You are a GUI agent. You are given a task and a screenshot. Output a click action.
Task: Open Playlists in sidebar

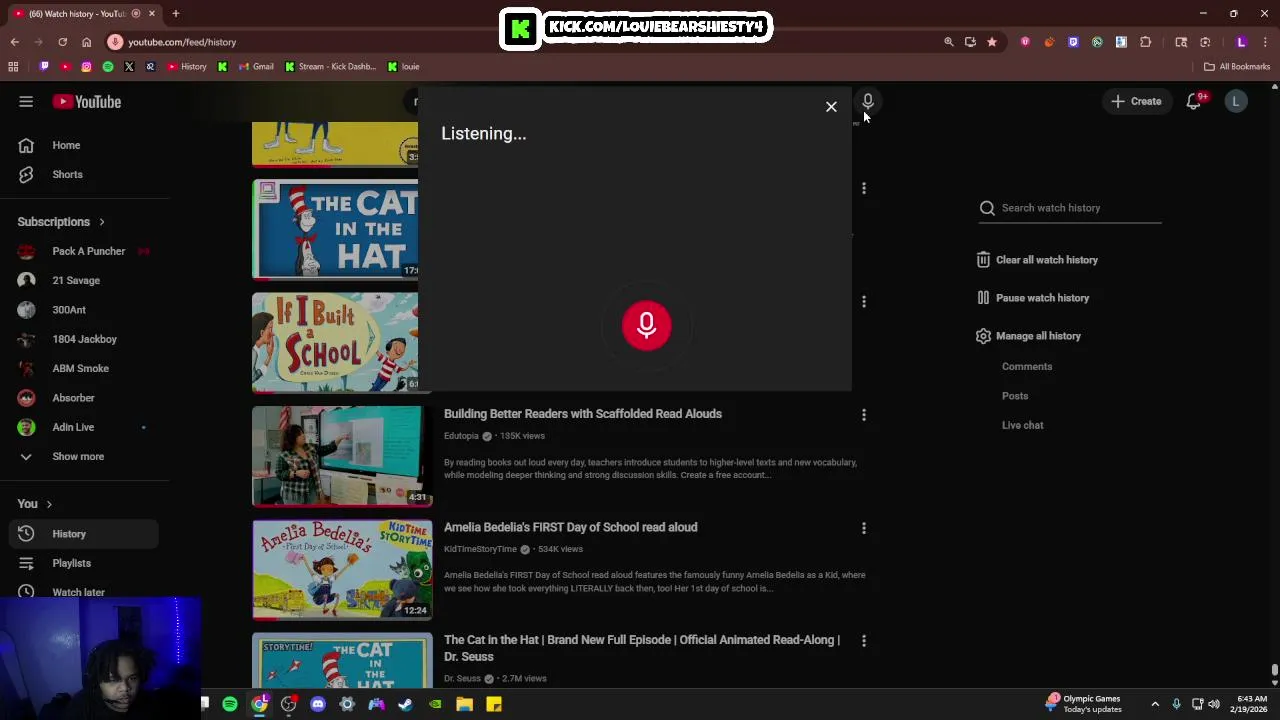[x=85, y=563]
